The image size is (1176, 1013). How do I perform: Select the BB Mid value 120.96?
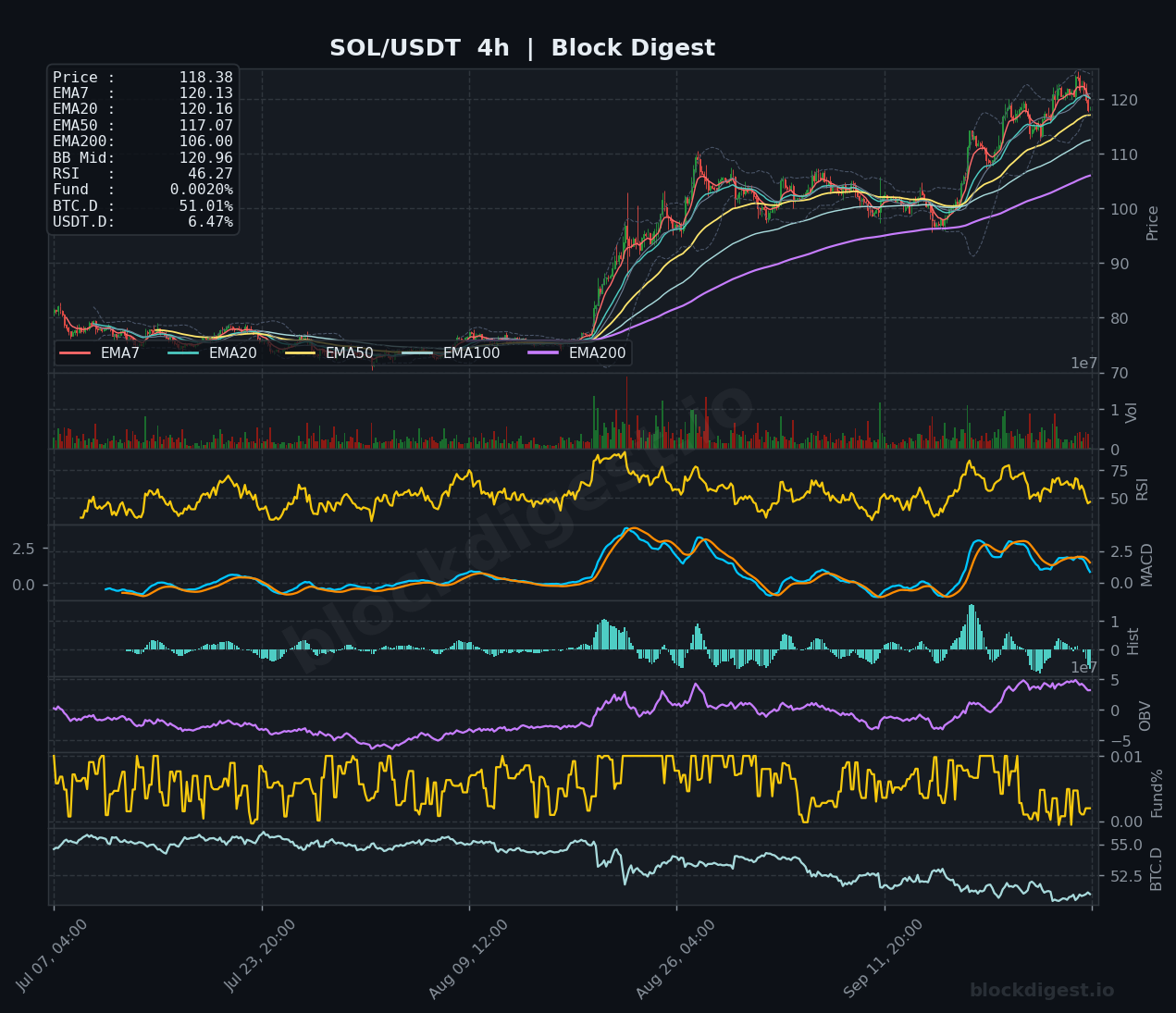[x=205, y=157]
